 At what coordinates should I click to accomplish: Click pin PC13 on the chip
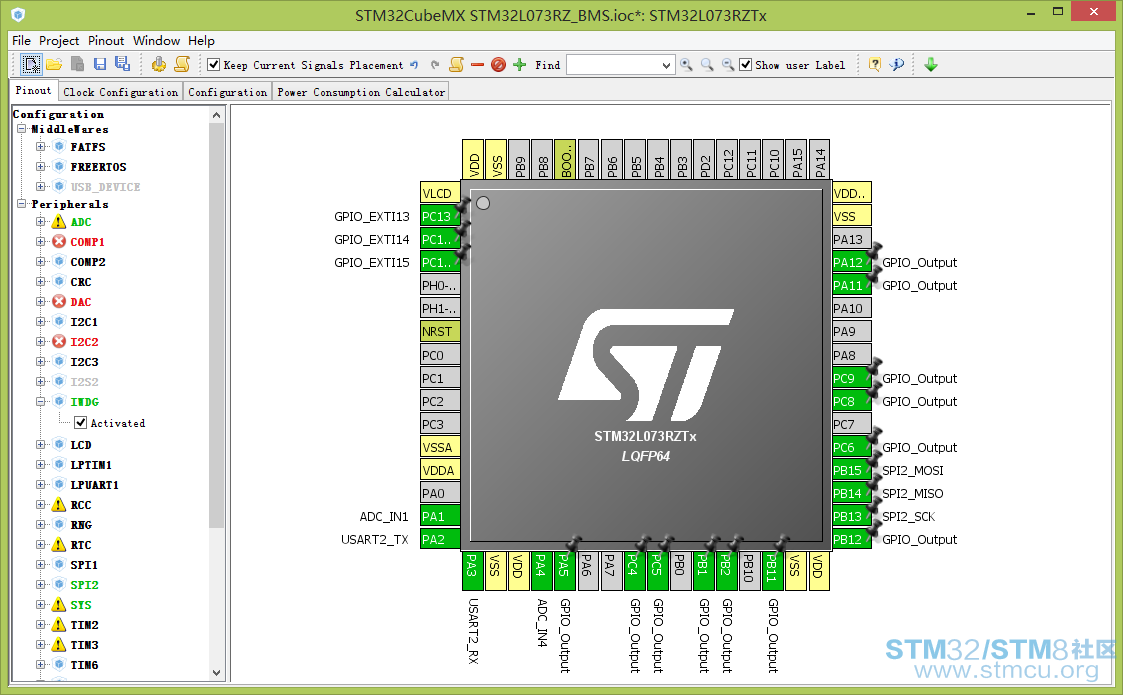coord(440,216)
